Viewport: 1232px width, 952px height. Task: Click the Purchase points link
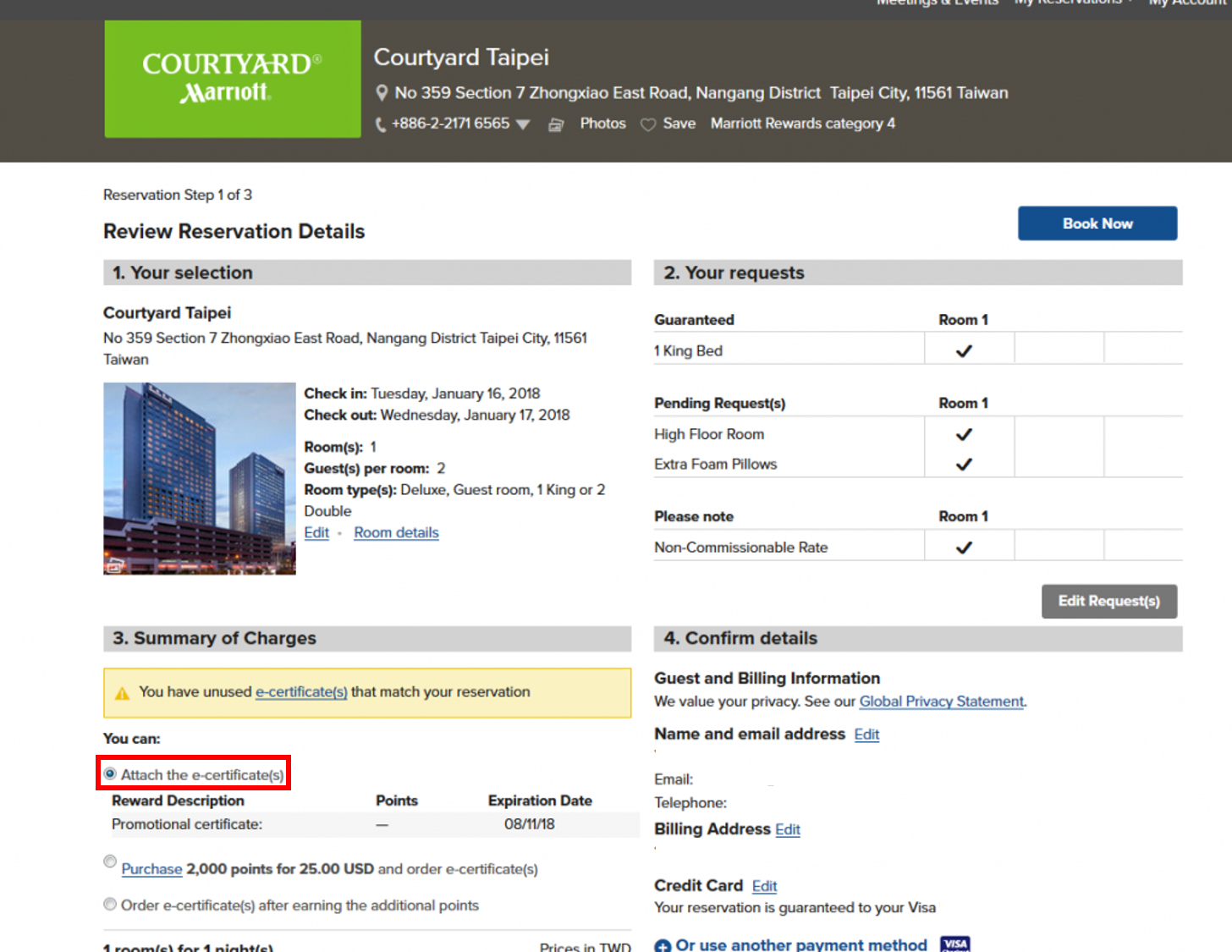151,869
